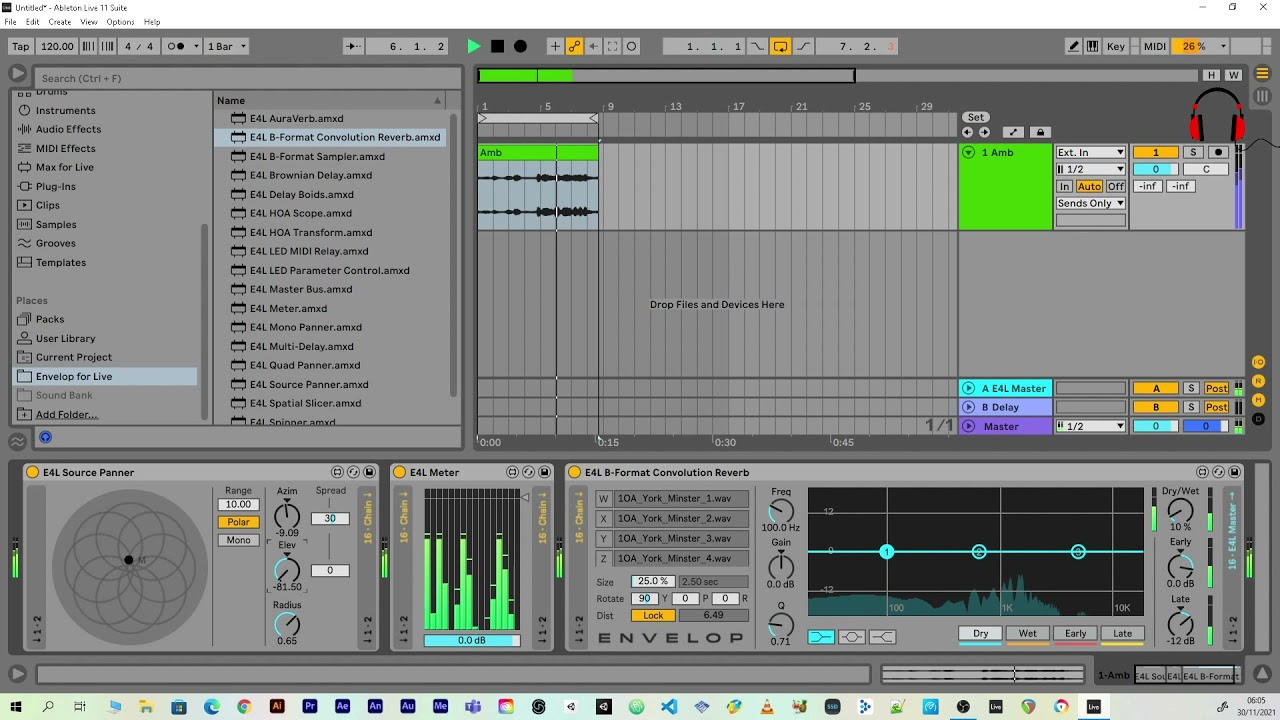Arm the 1 Amb track for recording
The image size is (1280, 720).
click(1218, 152)
